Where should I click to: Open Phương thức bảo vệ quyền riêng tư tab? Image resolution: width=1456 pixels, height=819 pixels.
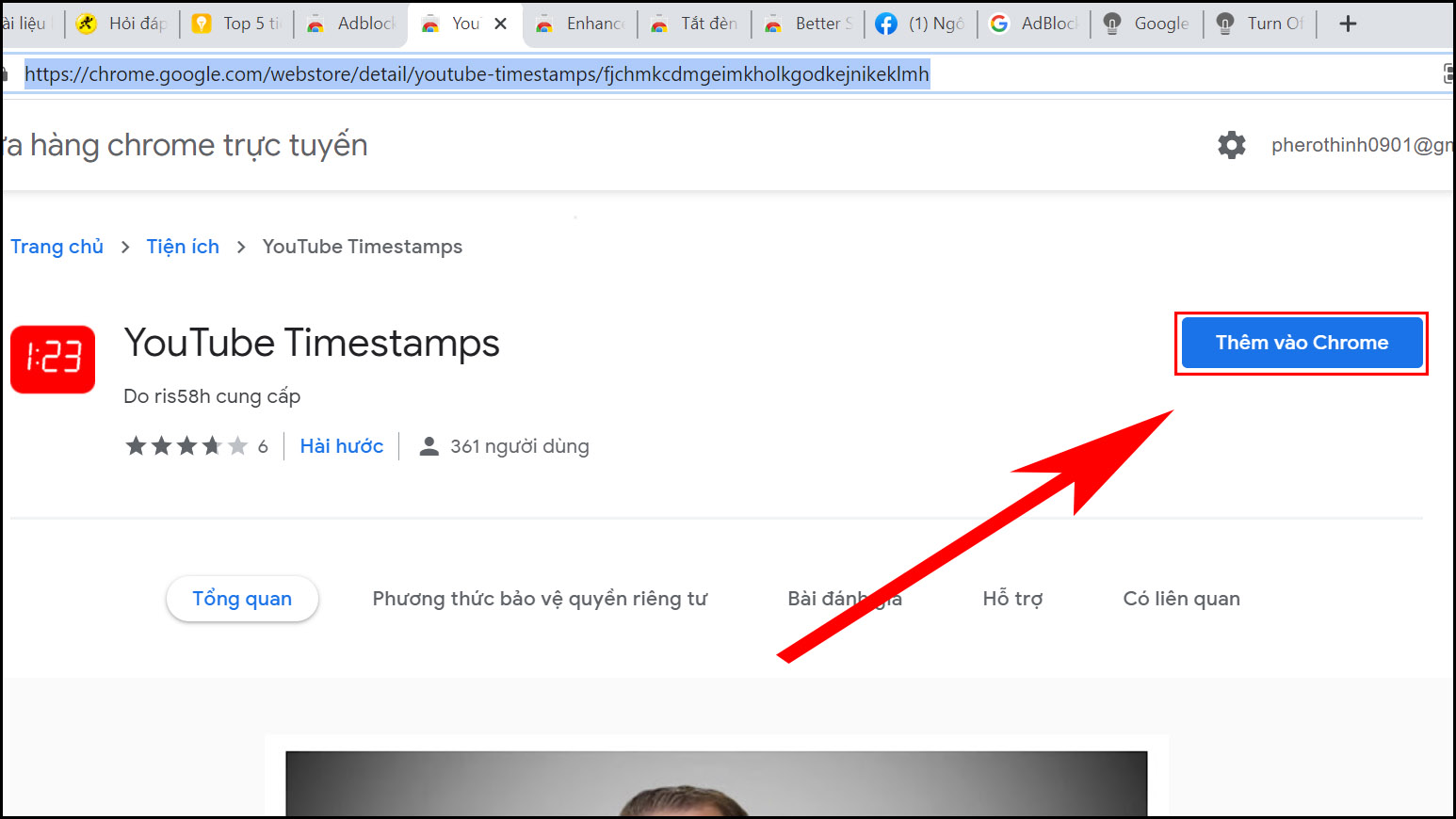pos(540,599)
